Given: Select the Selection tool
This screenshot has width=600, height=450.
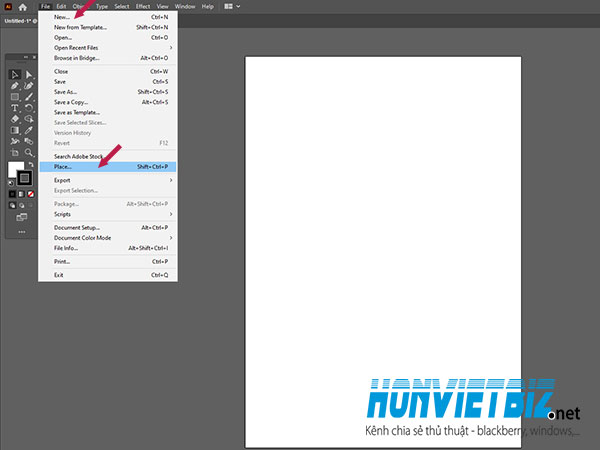Looking at the screenshot, I should pyautogui.click(x=15, y=74).
